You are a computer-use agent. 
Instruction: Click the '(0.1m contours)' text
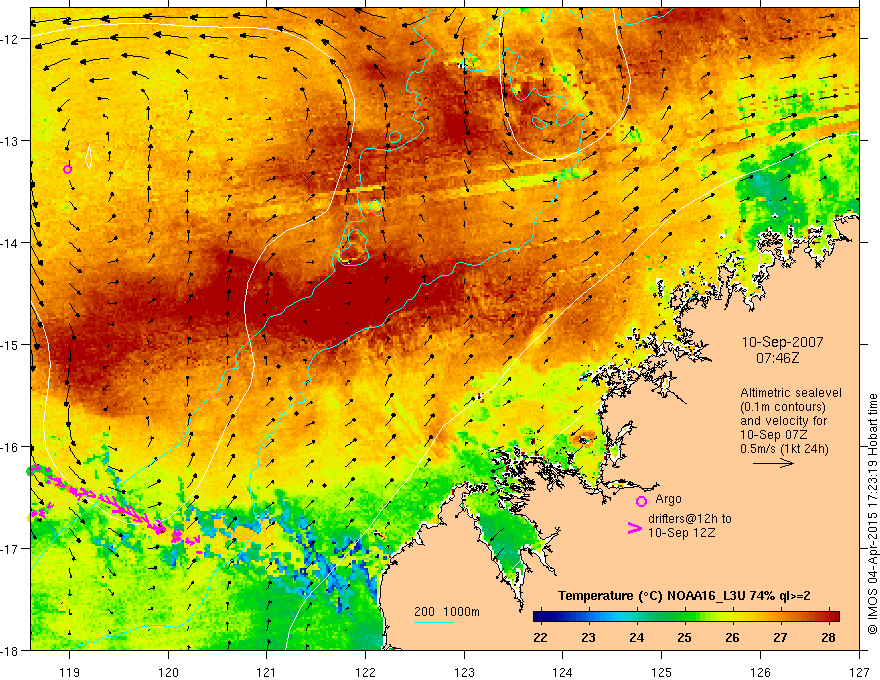pyautogui.click(x=783, y=407)
